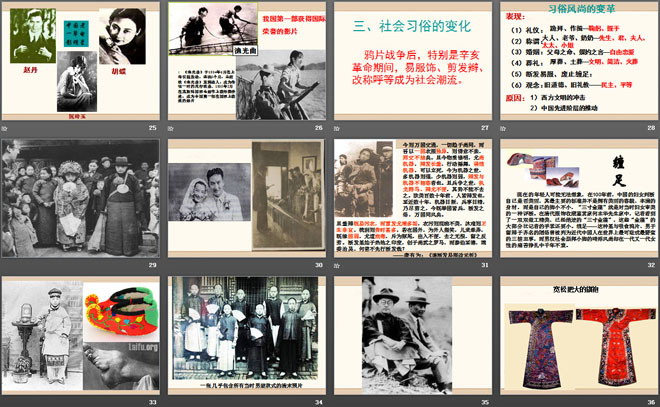
Task: Select slide 26 thumbnail about 渔光曲 film
Action: coord(247,61)
